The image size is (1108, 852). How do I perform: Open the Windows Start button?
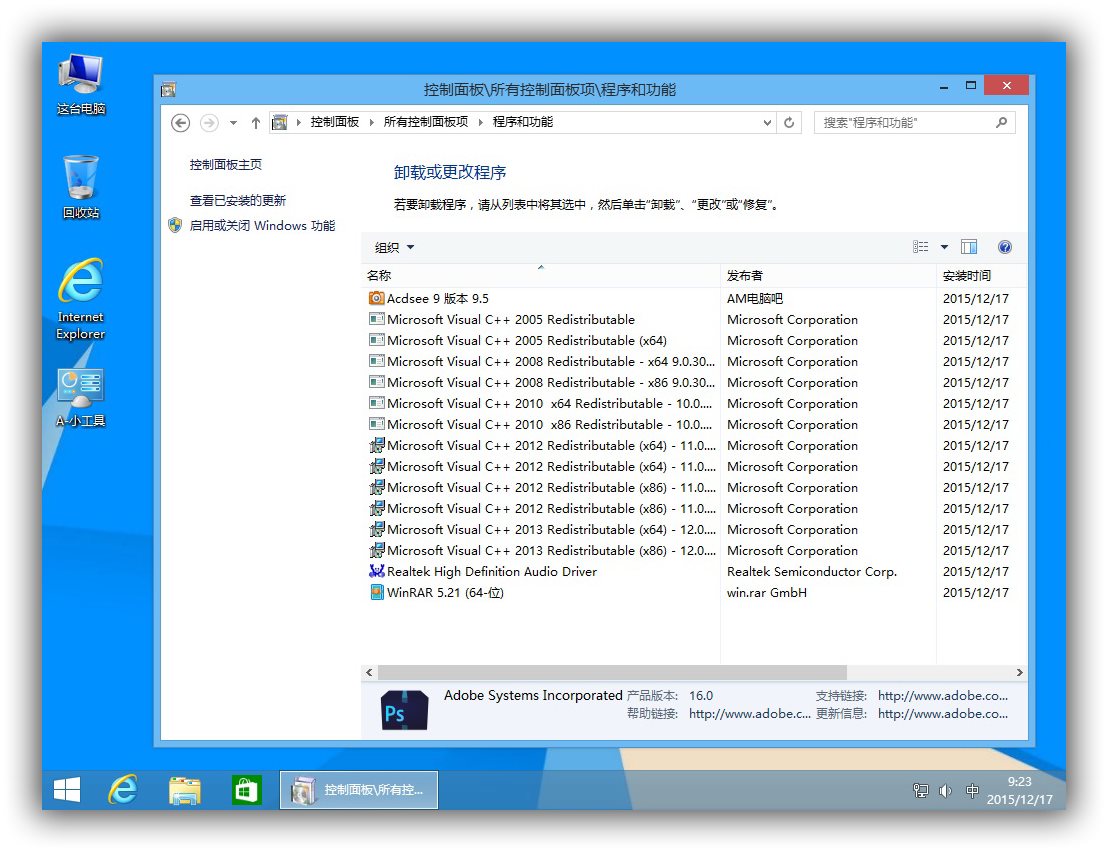click(x=67, y=790)
